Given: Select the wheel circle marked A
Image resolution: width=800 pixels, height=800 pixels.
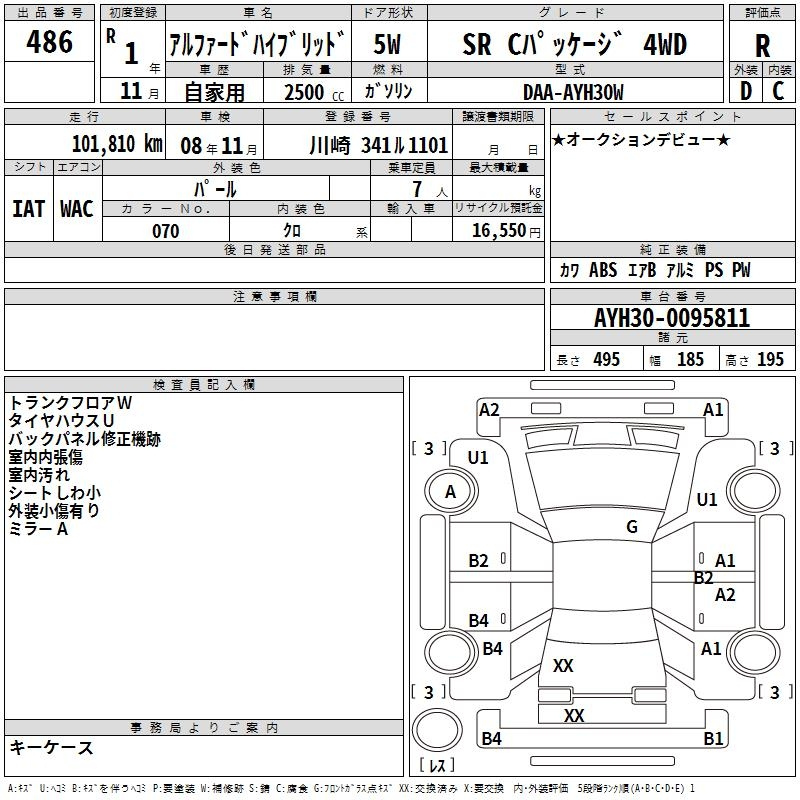Looking at the screenshot, I should [x=450, y=491].
